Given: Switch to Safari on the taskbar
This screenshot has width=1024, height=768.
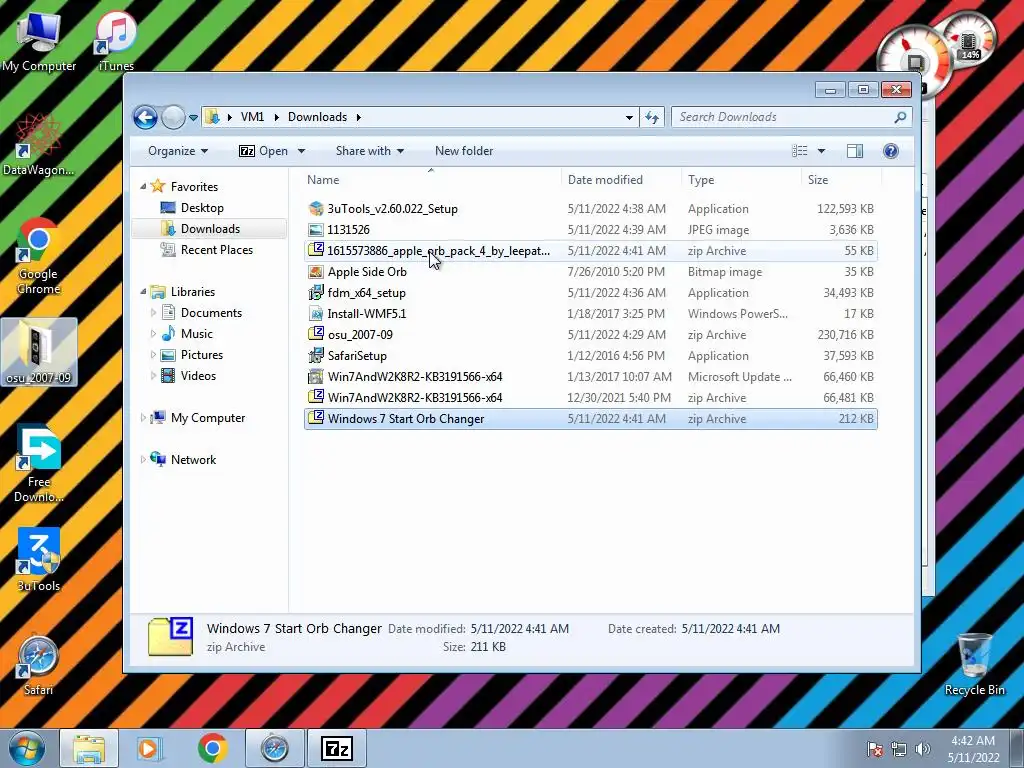Looking at the screenshot, I should [274, 748].
